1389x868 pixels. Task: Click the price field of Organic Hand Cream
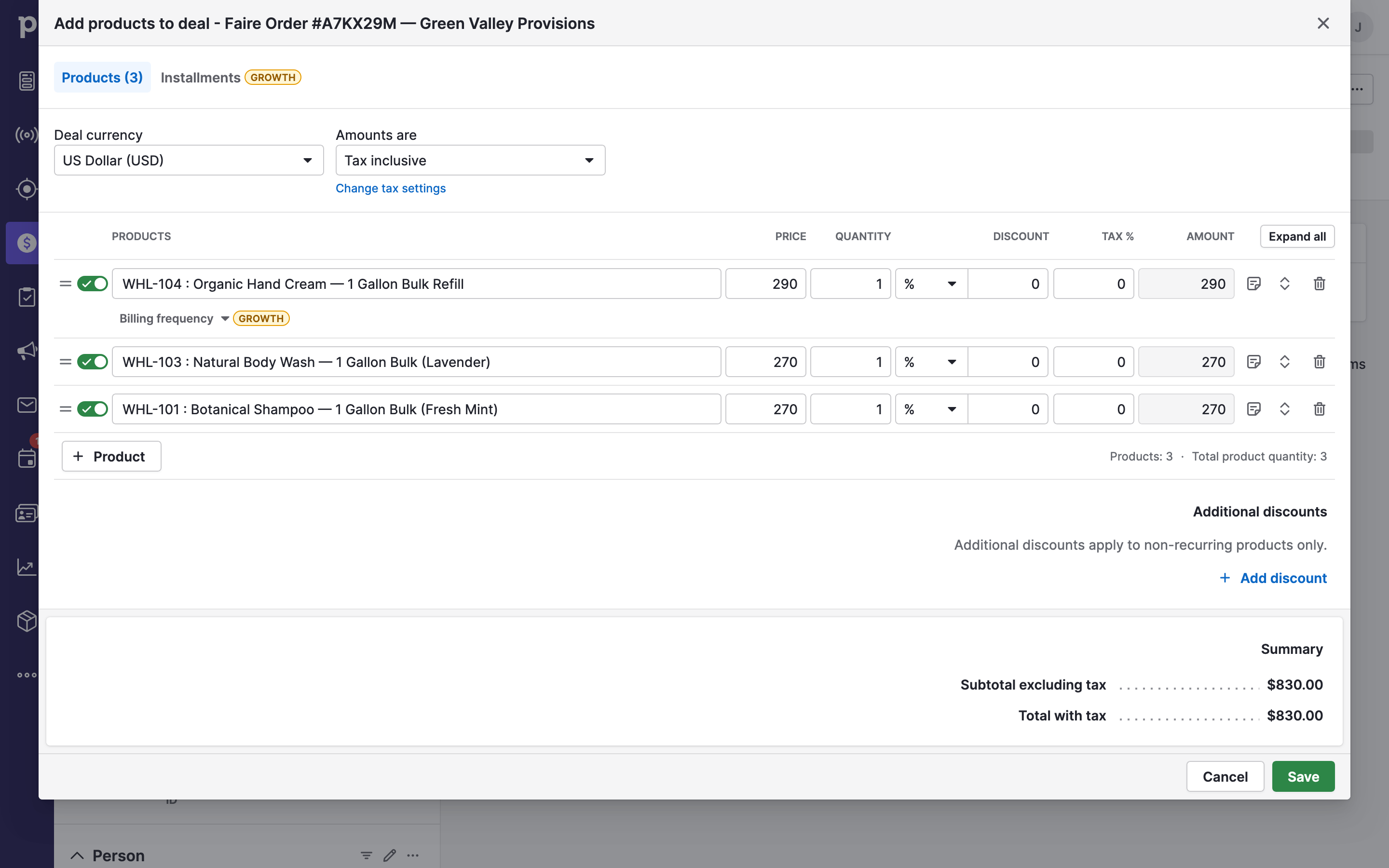[x=766, y=284]
